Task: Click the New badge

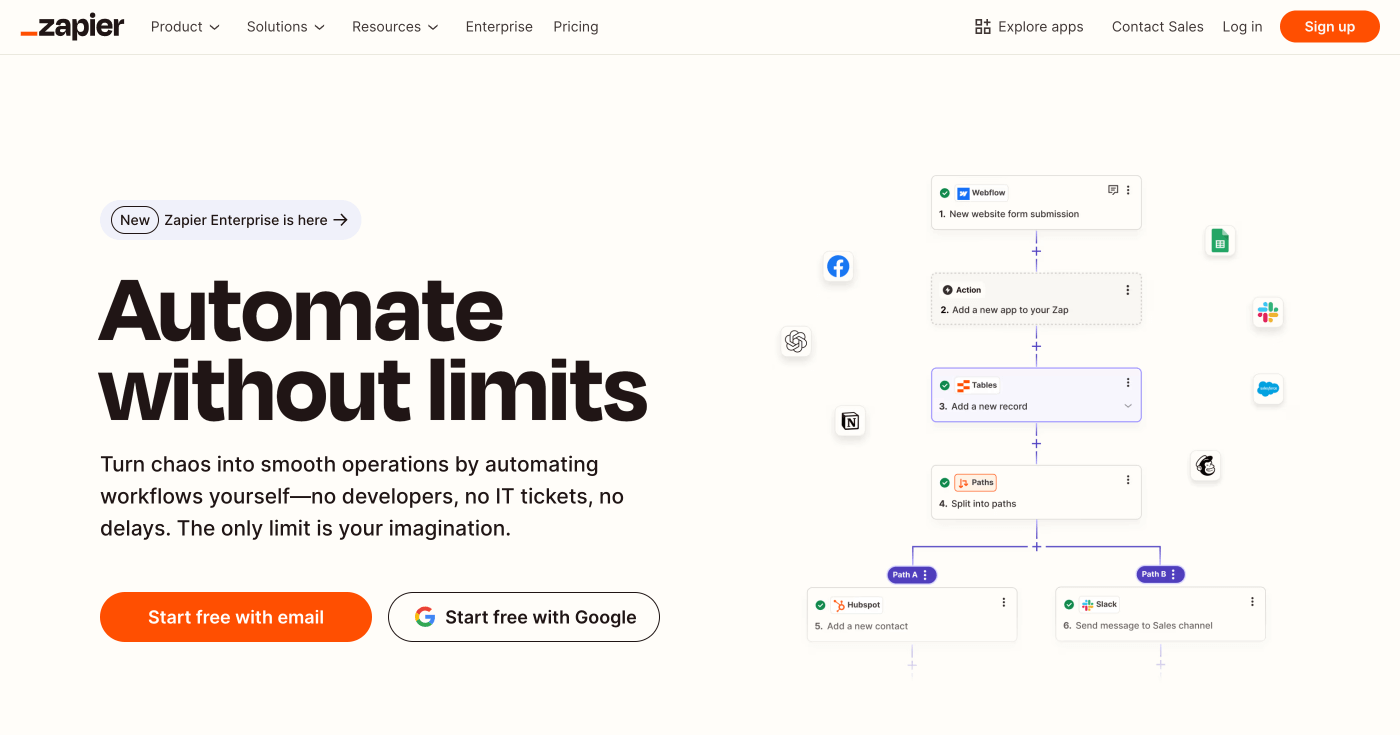Action: click(x=135, y=220)
